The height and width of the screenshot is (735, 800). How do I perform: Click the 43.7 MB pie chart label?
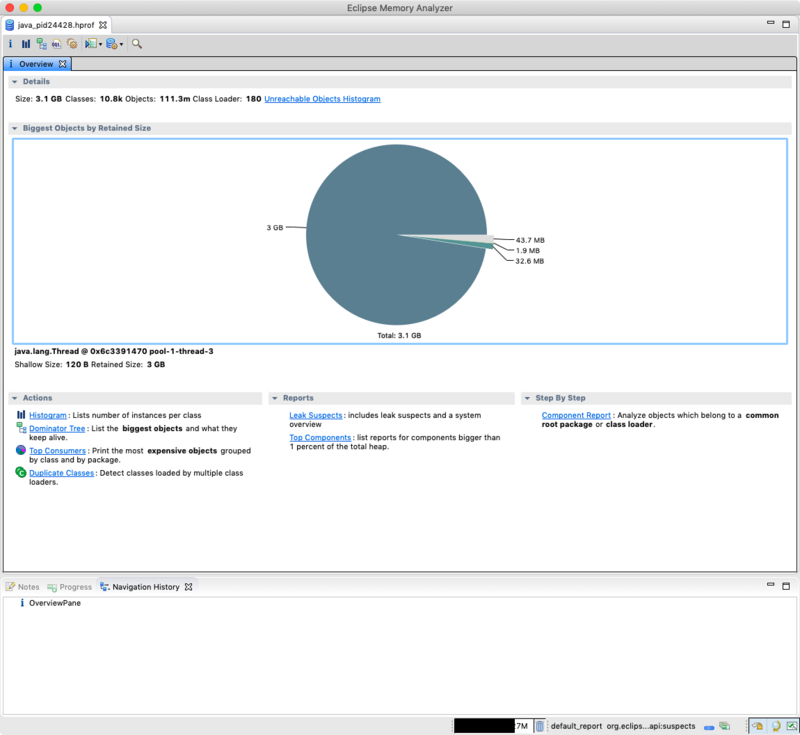tap(530, 240)
